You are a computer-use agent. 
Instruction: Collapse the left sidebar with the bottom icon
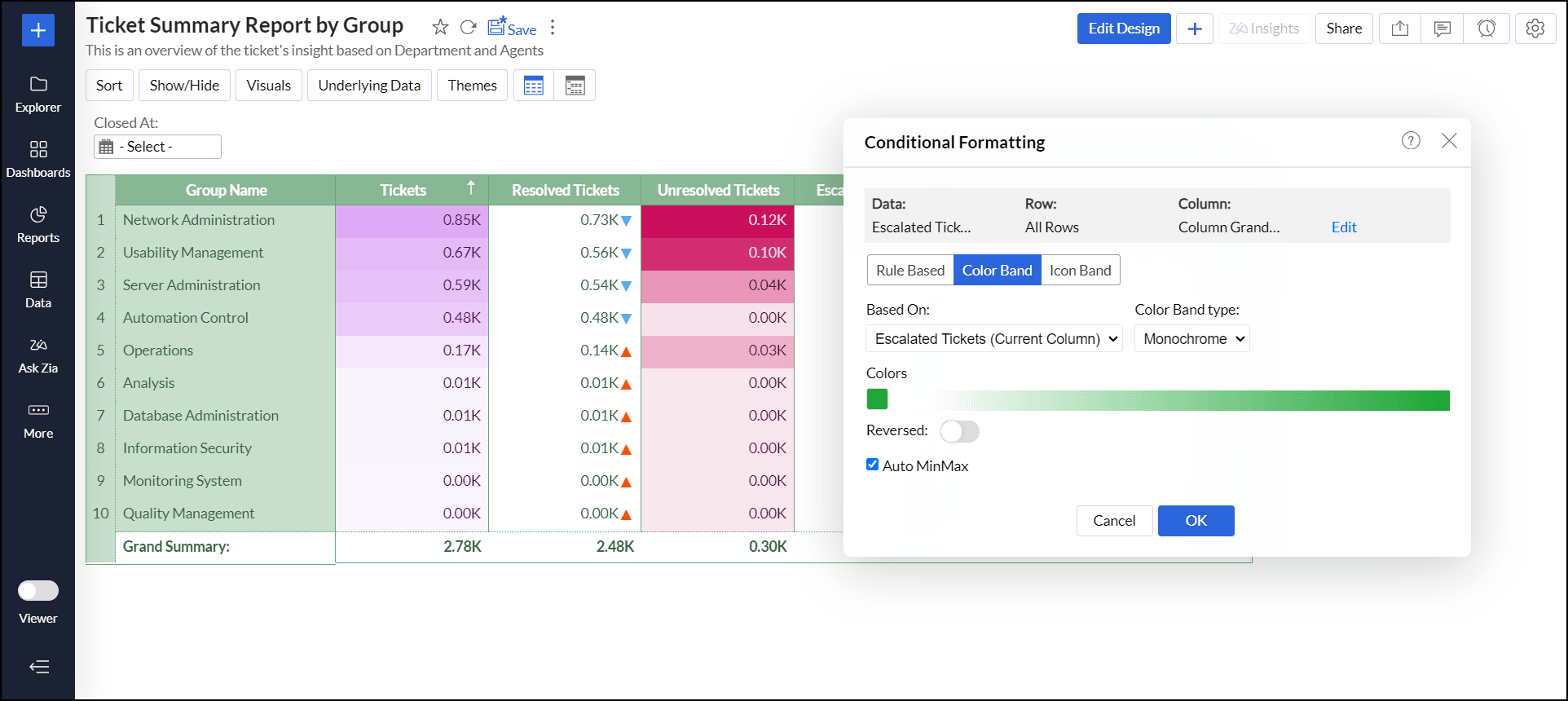point(39,667)
